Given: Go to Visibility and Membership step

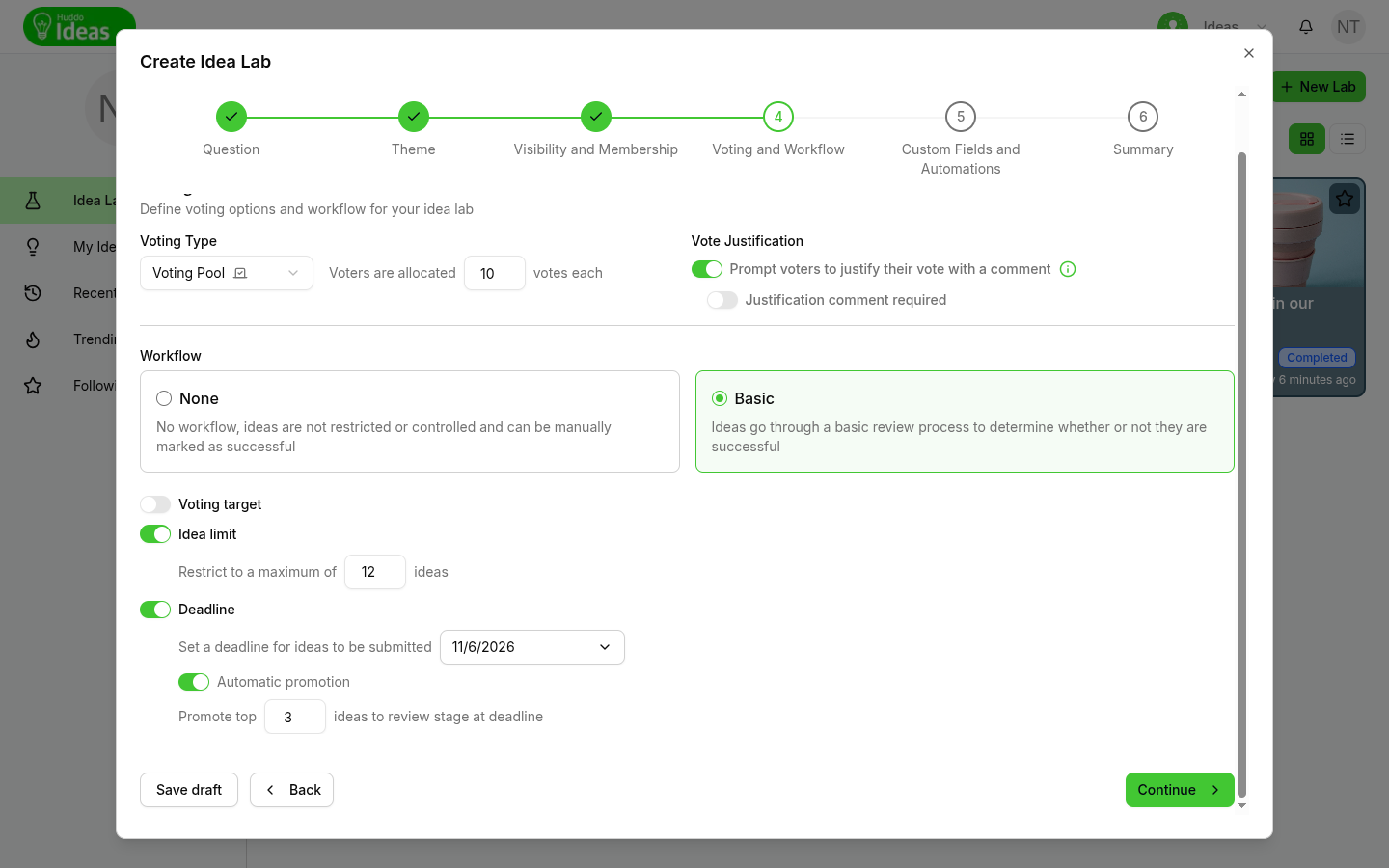Looking at the screenshot, I should tap(596, 117).
